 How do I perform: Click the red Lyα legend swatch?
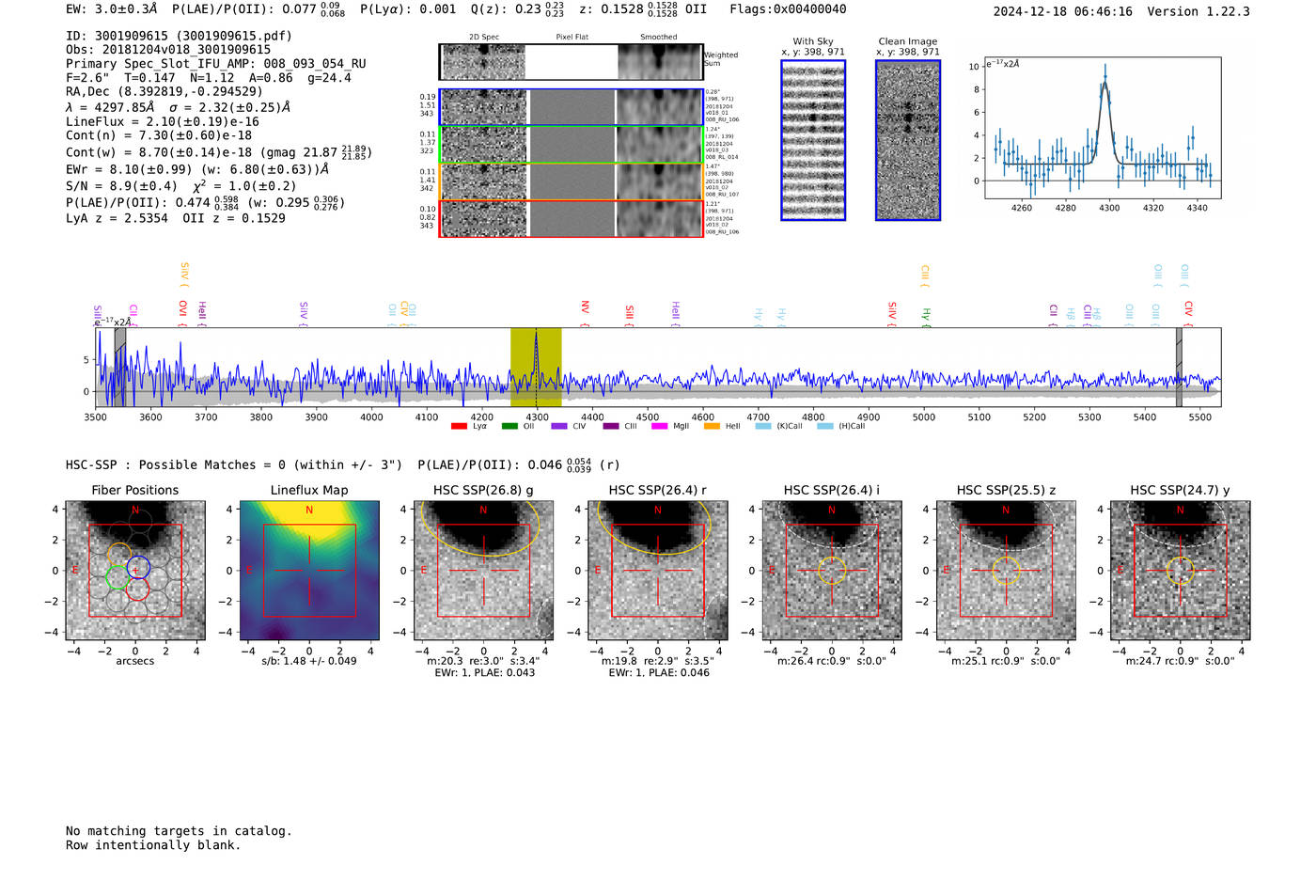[459, 427]
